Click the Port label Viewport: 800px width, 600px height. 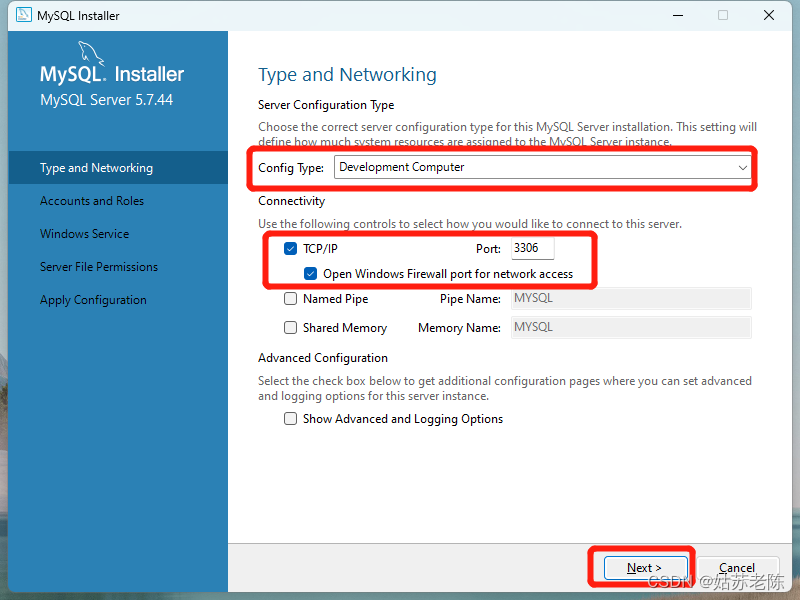point(488,249)
